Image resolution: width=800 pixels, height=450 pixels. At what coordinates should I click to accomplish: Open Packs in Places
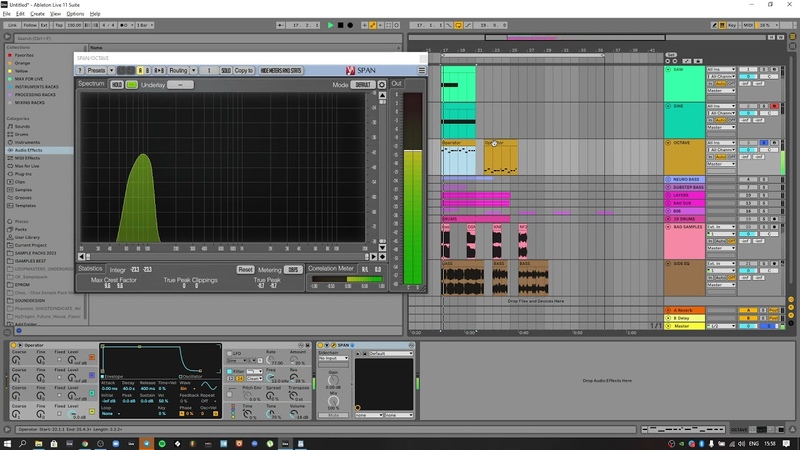pos(21,230)
